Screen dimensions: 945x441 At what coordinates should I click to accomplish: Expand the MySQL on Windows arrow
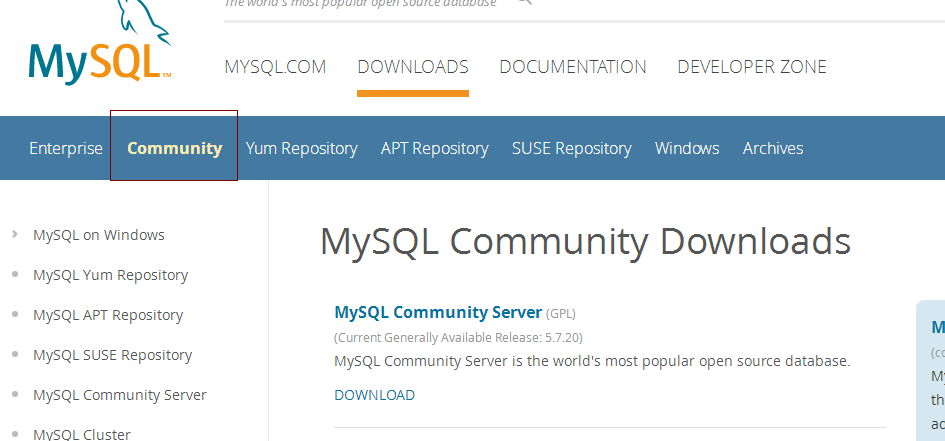tap(15, 234)
